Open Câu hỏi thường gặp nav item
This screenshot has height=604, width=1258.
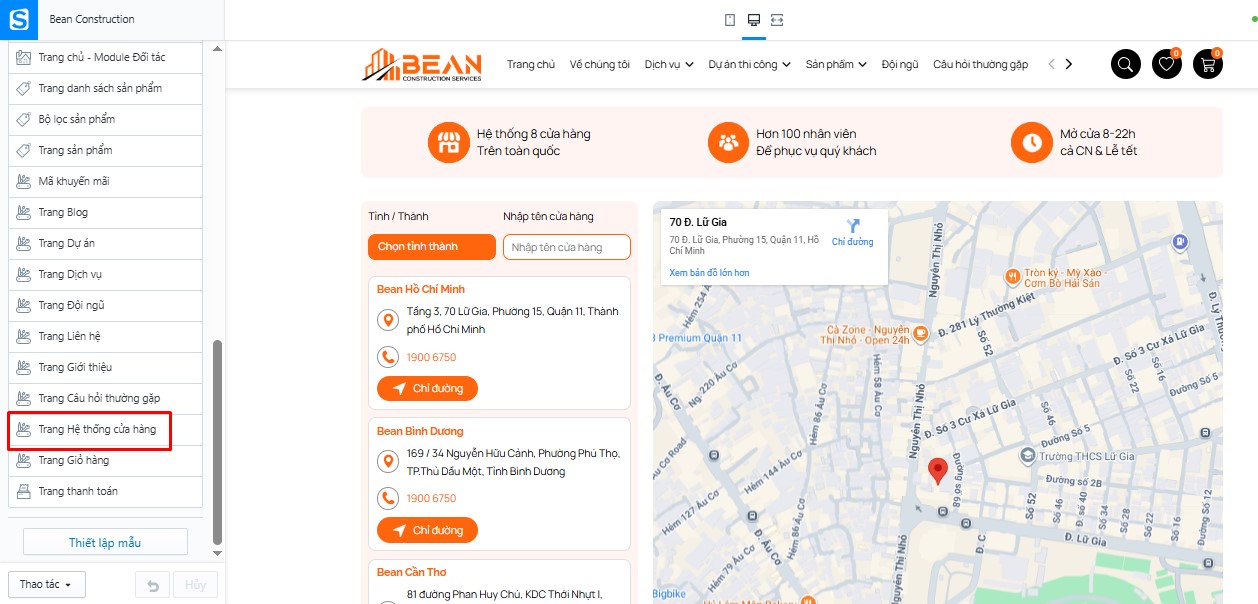[x=980, y=64]
